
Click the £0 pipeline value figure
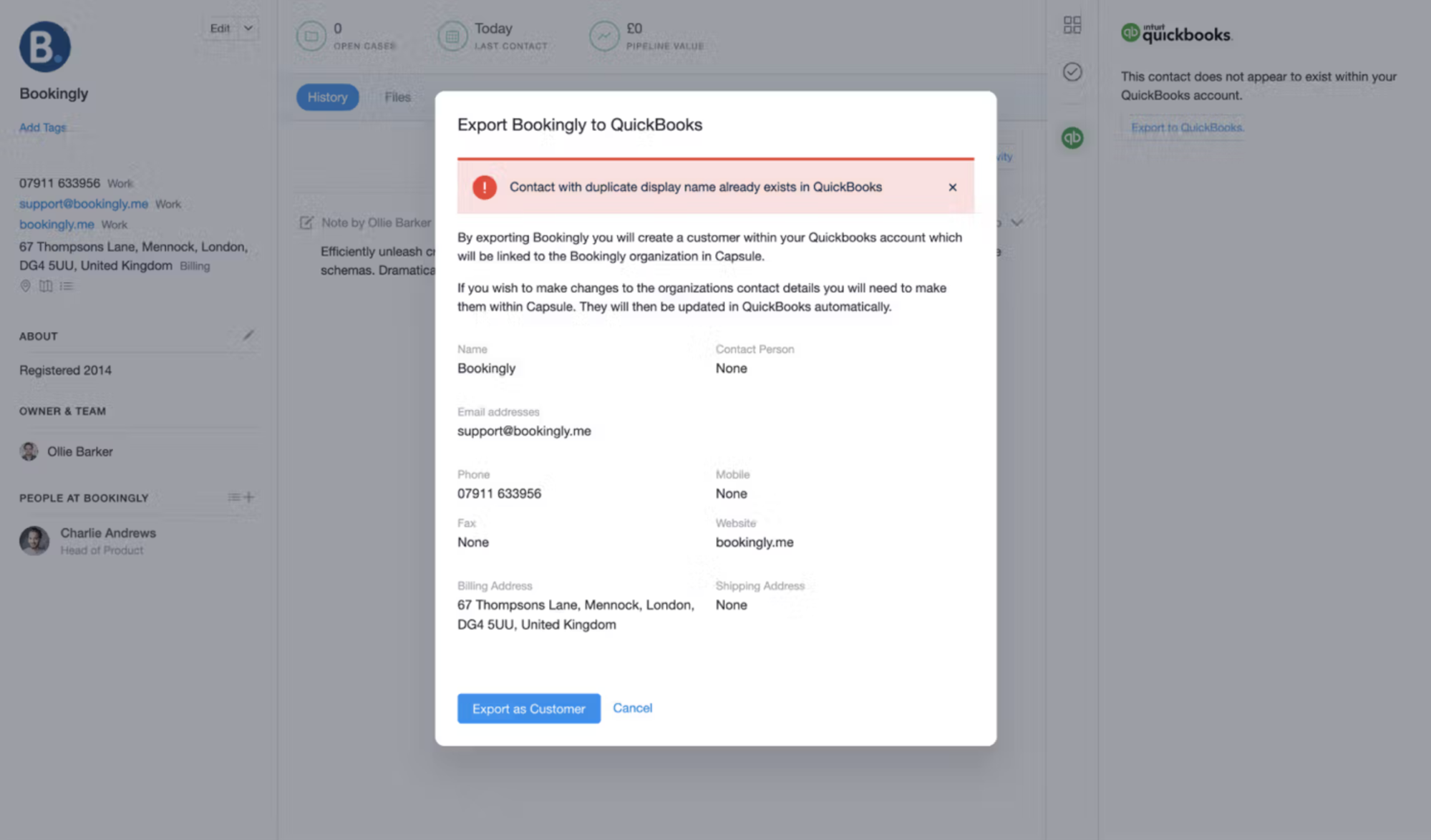pyautogui.click(x=634, y=29)
